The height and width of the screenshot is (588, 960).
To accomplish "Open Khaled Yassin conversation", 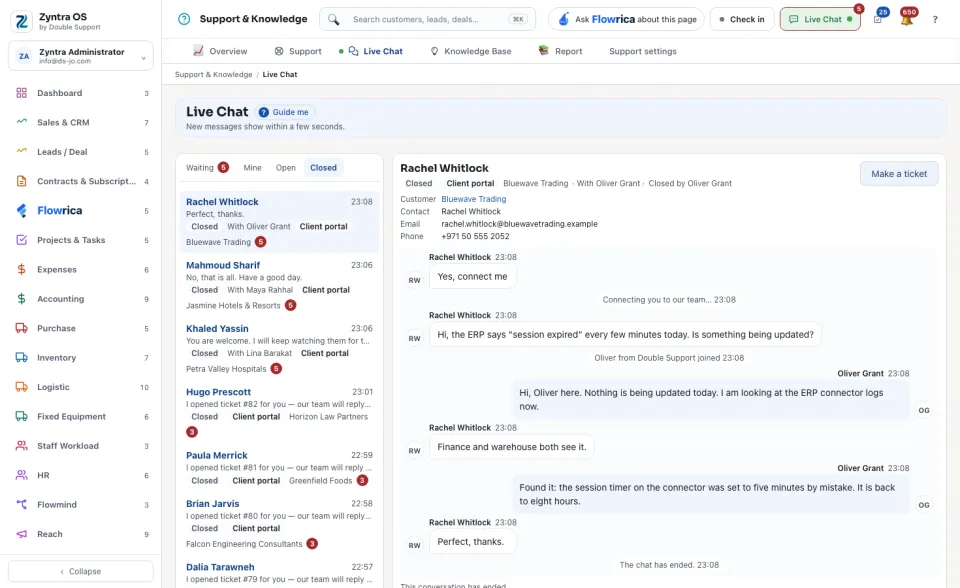I will coord(279,349).
